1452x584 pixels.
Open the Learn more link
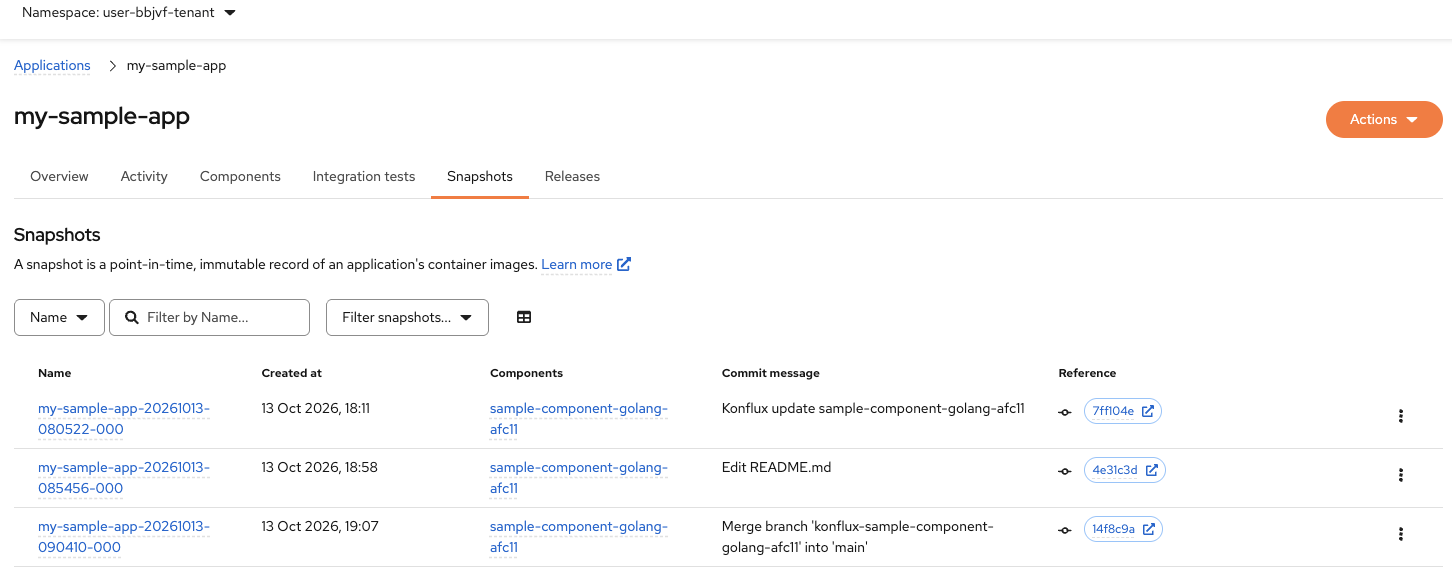click(576, 265)
